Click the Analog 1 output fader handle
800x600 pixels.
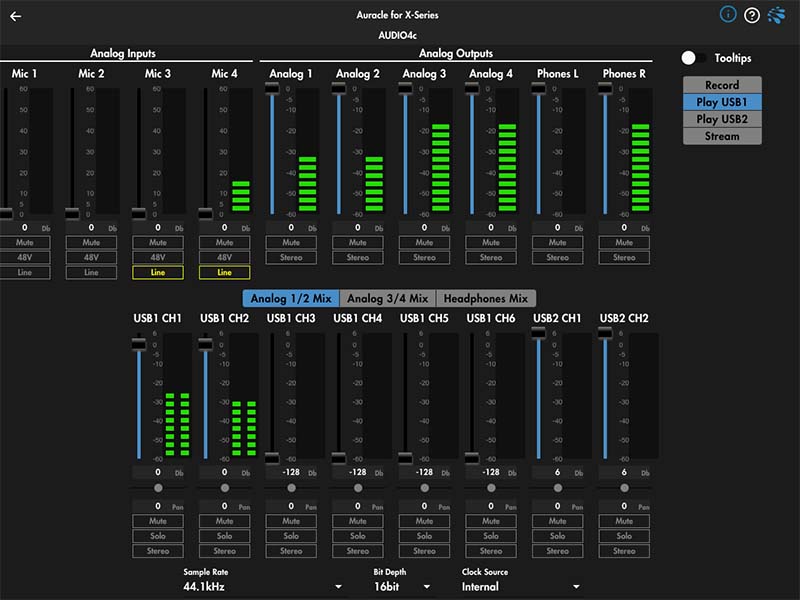[x=272, y=89]
